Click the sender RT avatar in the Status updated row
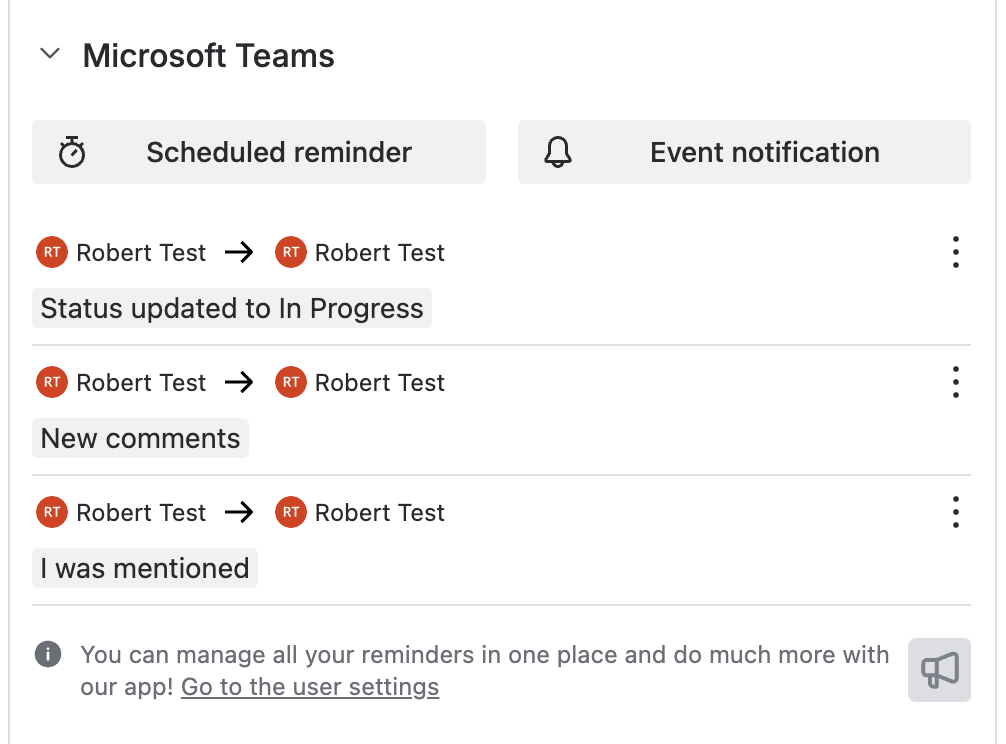The width and height of the screenshot is (1006, 744). [x=52, y=252]
